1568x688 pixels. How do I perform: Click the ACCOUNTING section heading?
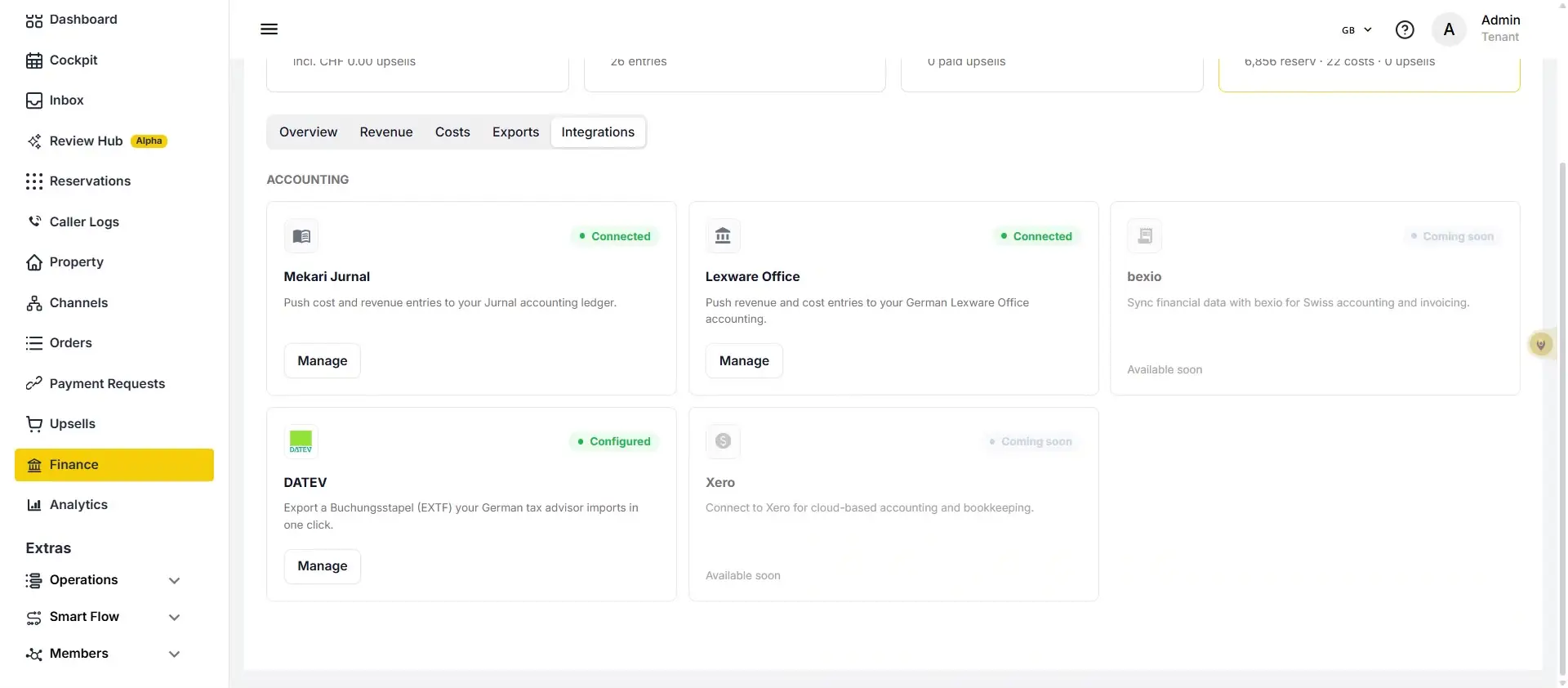click(x=307, y=180)
